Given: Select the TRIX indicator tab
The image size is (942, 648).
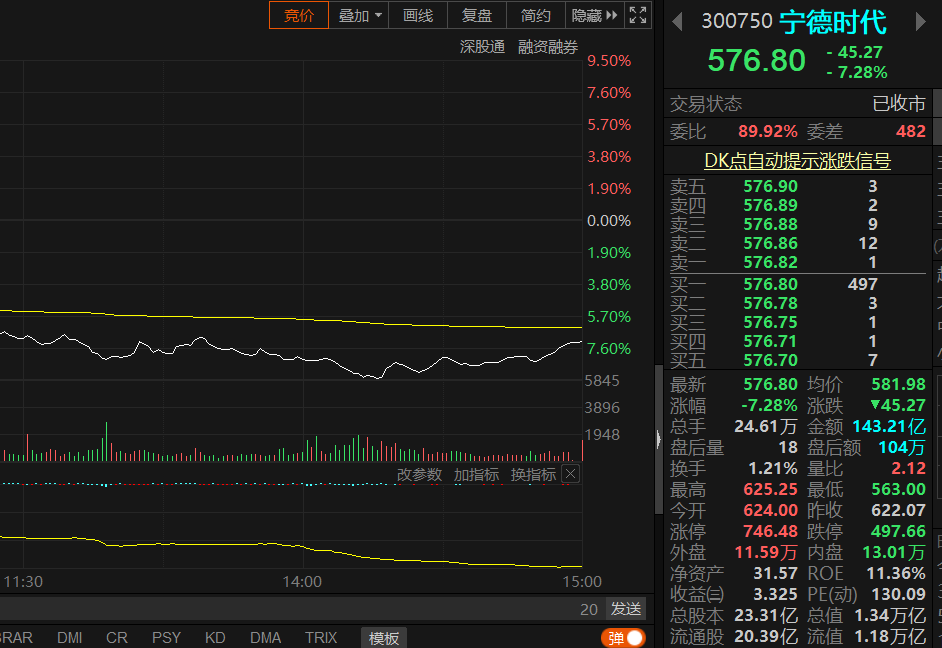Looking at the screenshot, I should 321,638.
